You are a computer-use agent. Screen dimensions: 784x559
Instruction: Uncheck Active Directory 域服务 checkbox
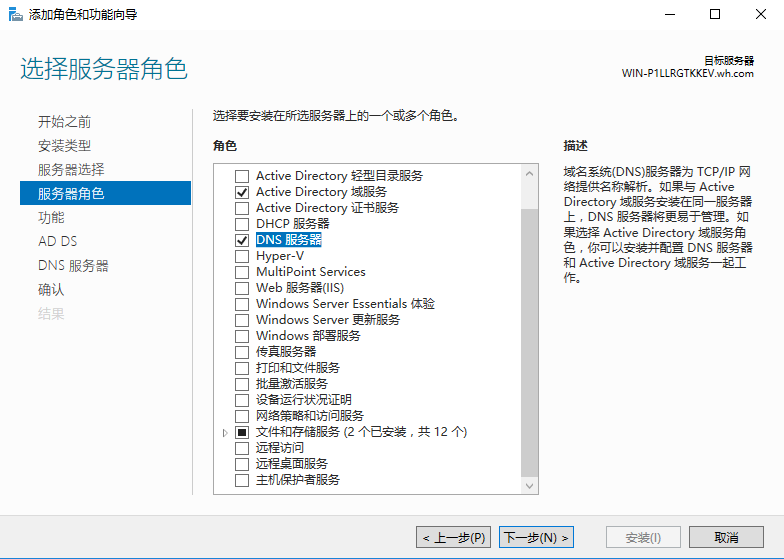241,192
